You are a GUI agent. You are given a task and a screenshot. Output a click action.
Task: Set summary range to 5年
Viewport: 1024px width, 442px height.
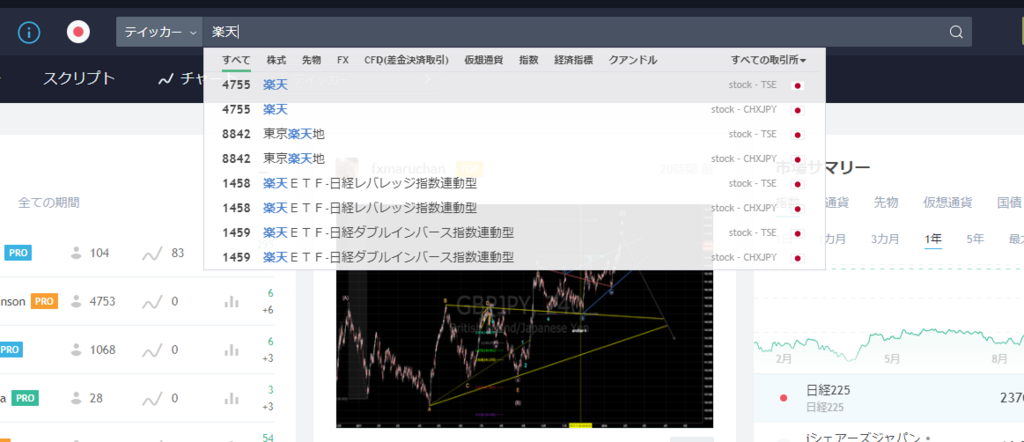click(975, 239)
